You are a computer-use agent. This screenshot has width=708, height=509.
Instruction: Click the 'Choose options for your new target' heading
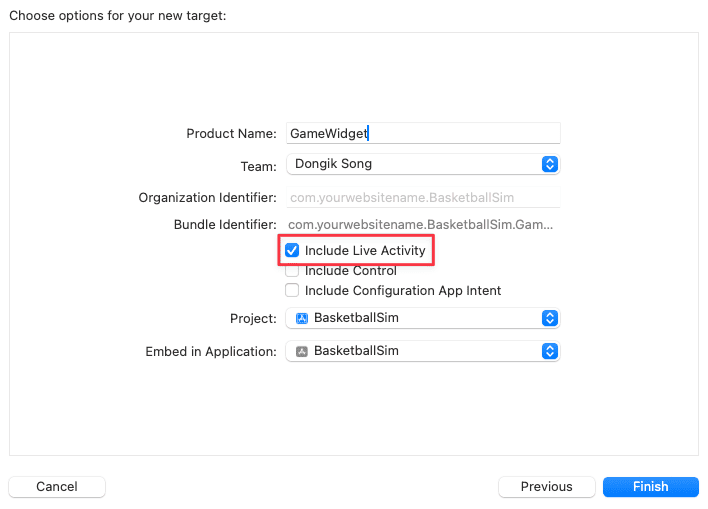click(x=117, y=16)
